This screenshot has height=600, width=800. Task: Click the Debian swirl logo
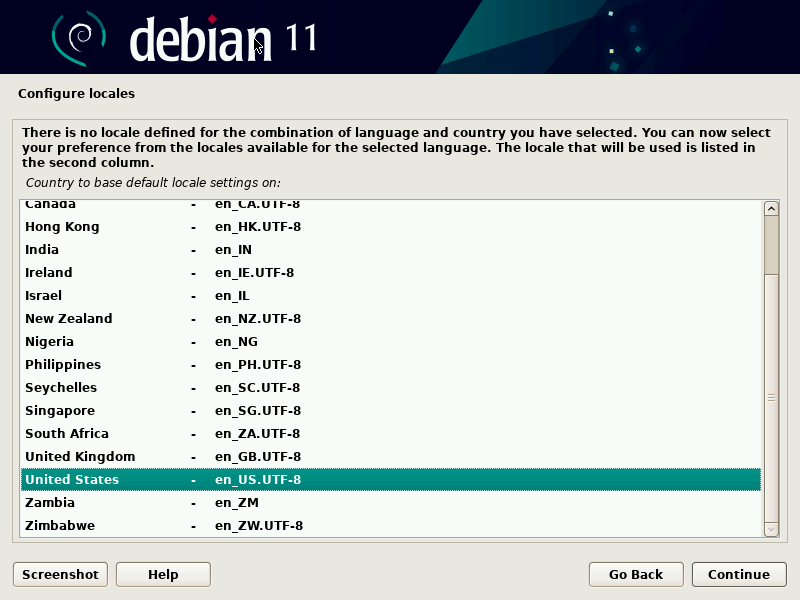pos(80,38)
